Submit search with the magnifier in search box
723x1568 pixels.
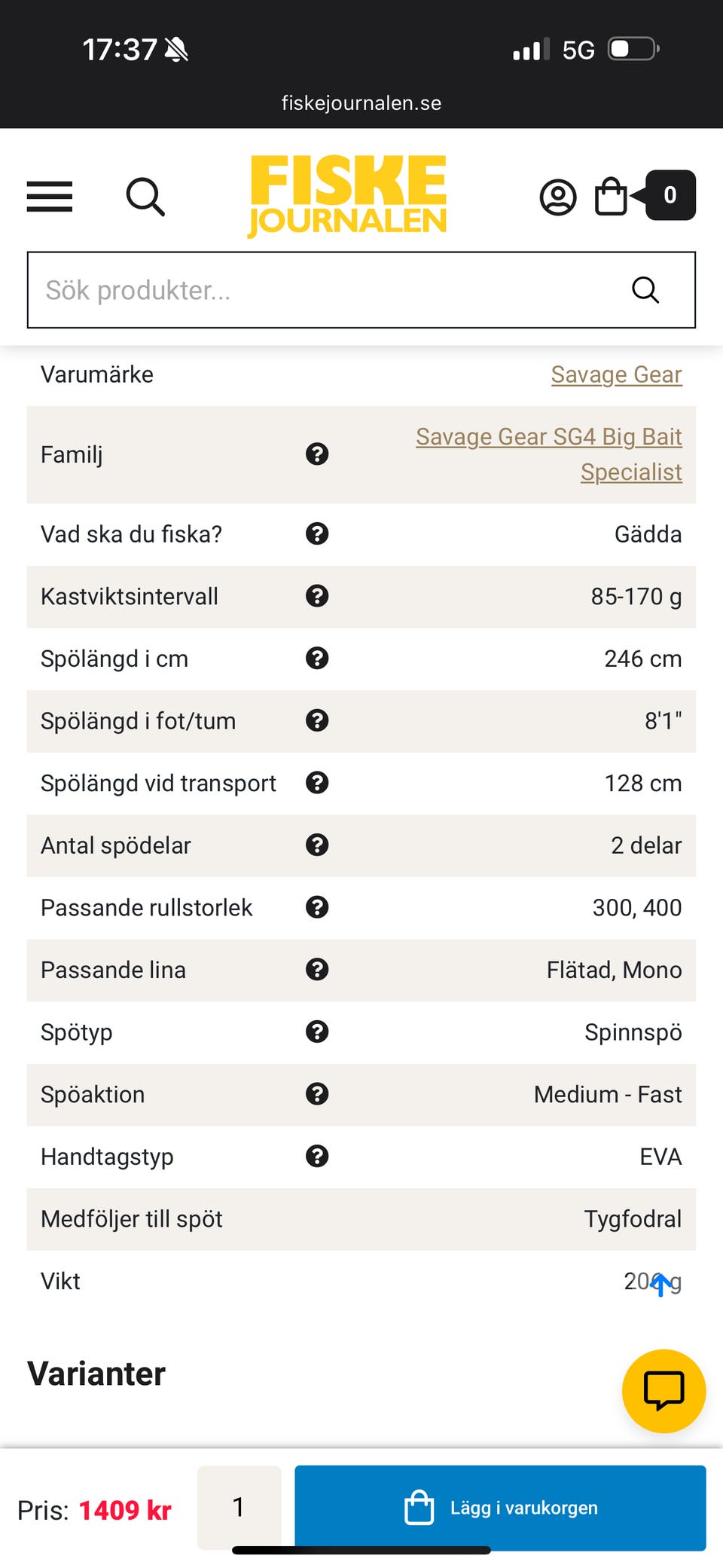[645, 290]
